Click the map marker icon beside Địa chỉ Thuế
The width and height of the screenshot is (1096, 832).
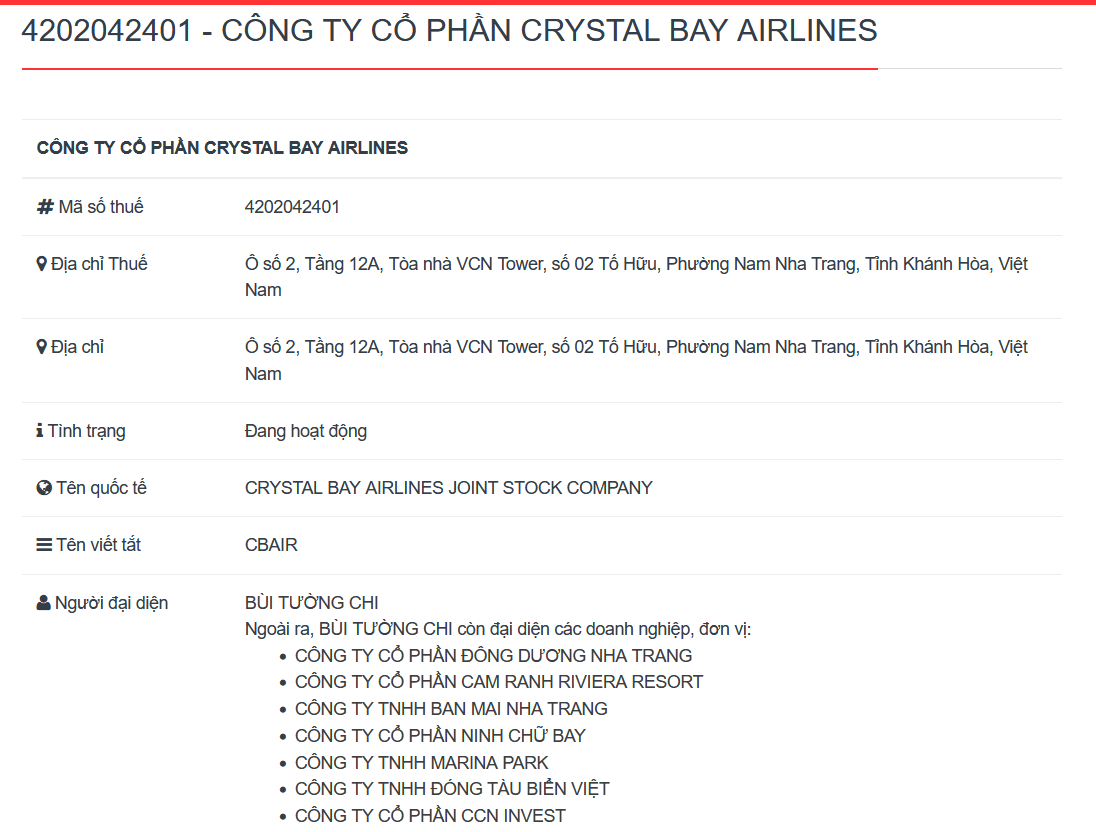[42, 264]
